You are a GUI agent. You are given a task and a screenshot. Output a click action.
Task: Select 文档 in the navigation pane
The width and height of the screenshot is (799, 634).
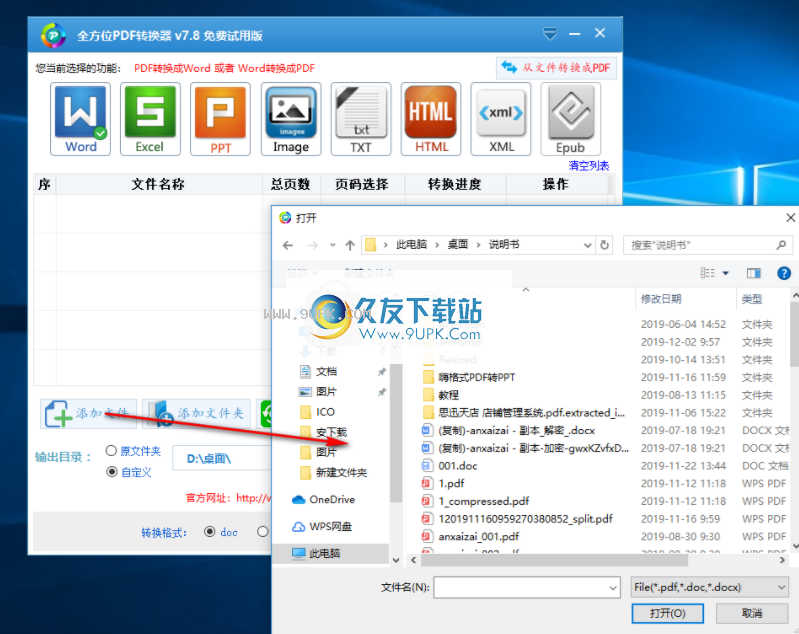(x=326, y=372)
